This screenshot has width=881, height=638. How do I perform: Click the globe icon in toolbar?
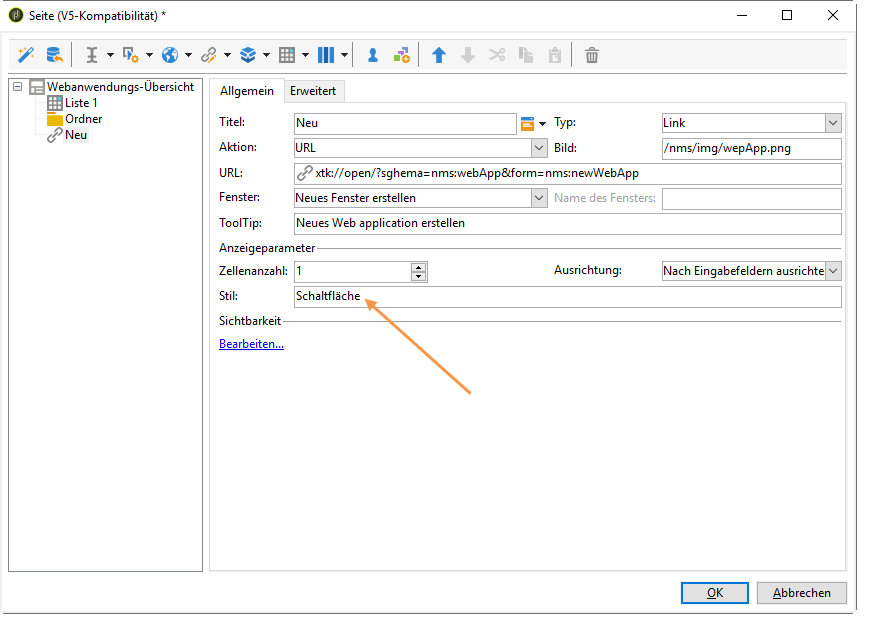pyautogui.click(x=170, y=55)
